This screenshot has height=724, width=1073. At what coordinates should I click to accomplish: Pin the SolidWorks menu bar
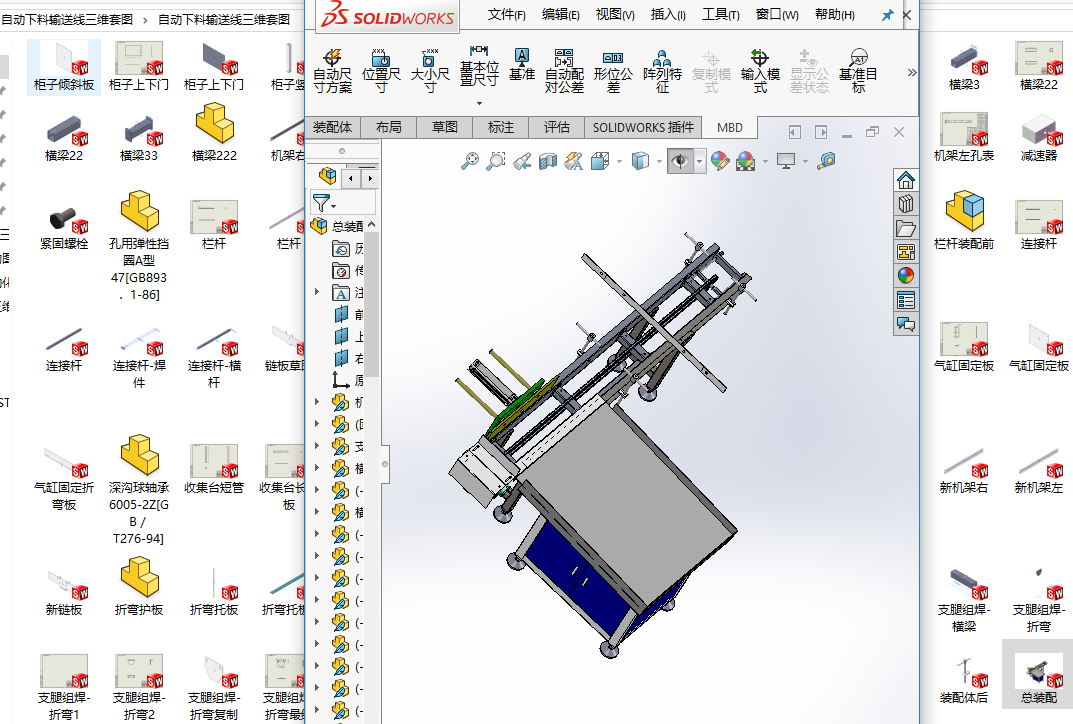(887, 15)
